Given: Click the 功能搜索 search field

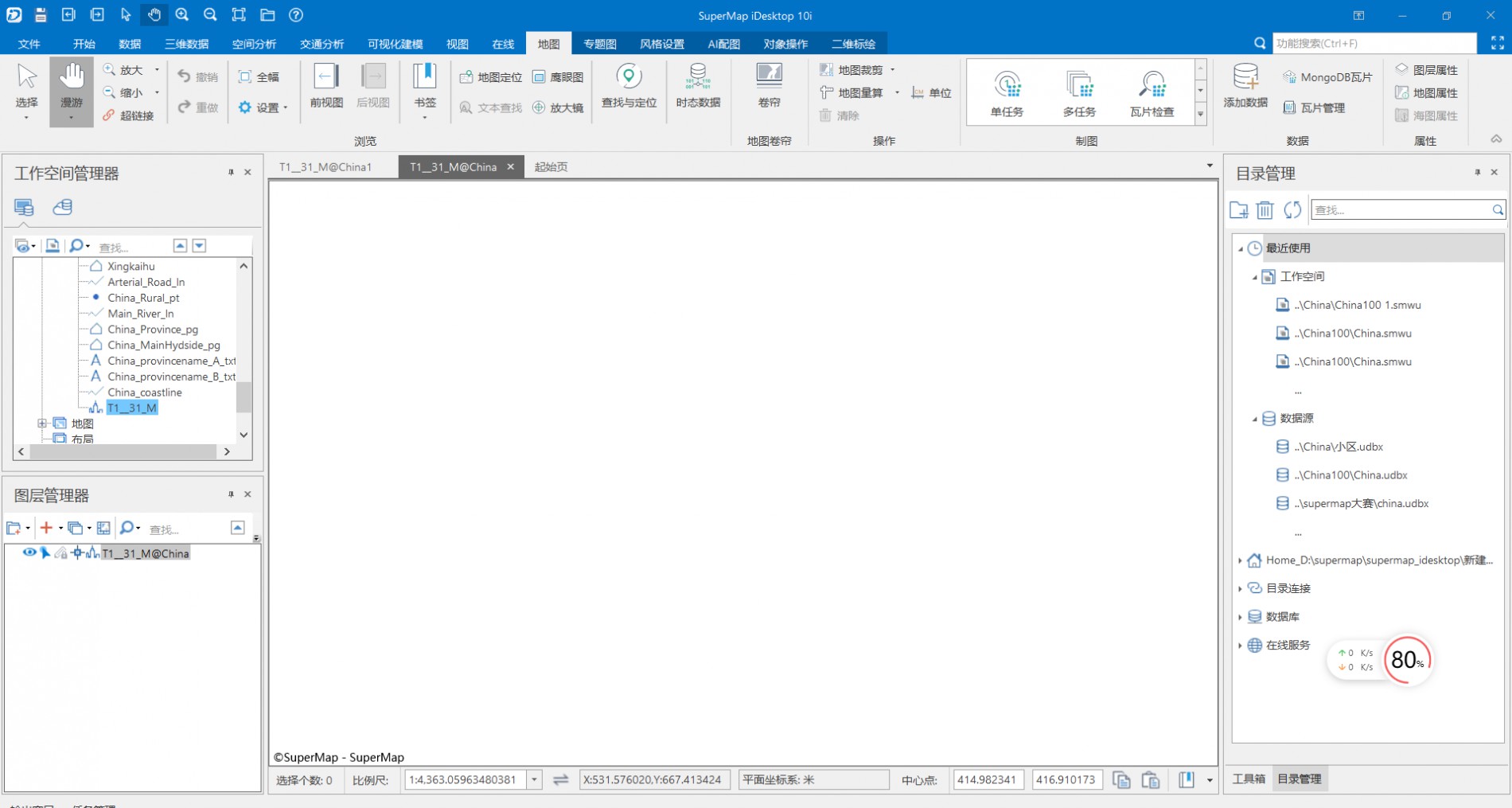Looking at the screenshot, I should [x=1374, y=43].
